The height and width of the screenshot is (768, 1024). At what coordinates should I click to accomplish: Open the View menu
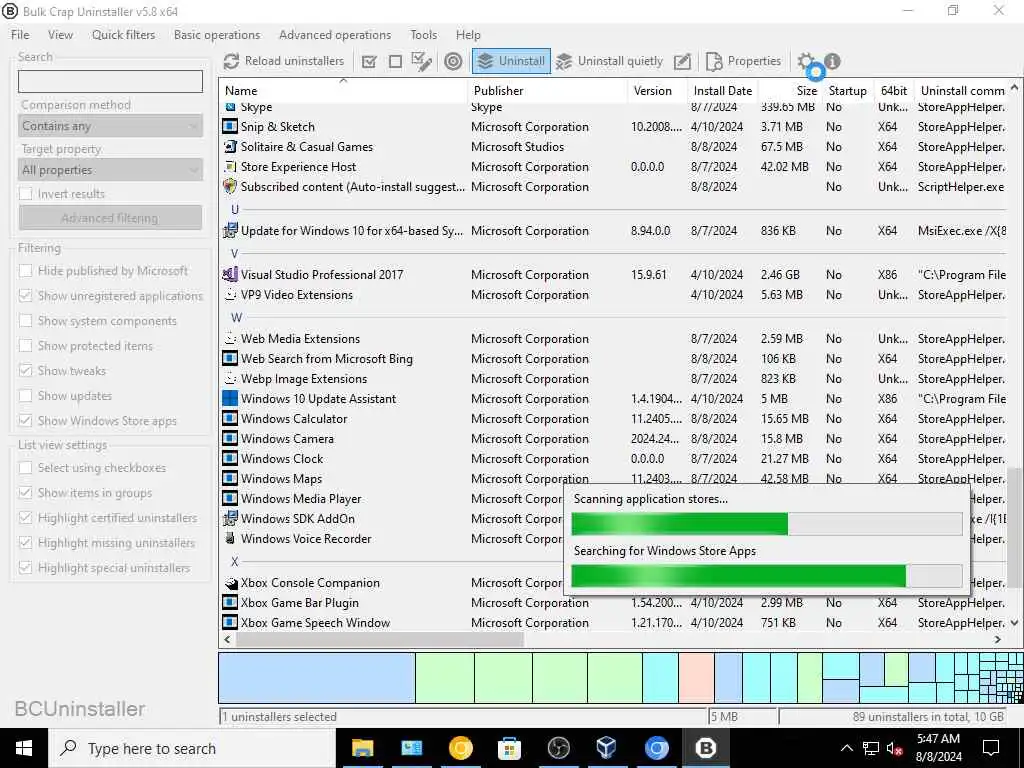60,35
